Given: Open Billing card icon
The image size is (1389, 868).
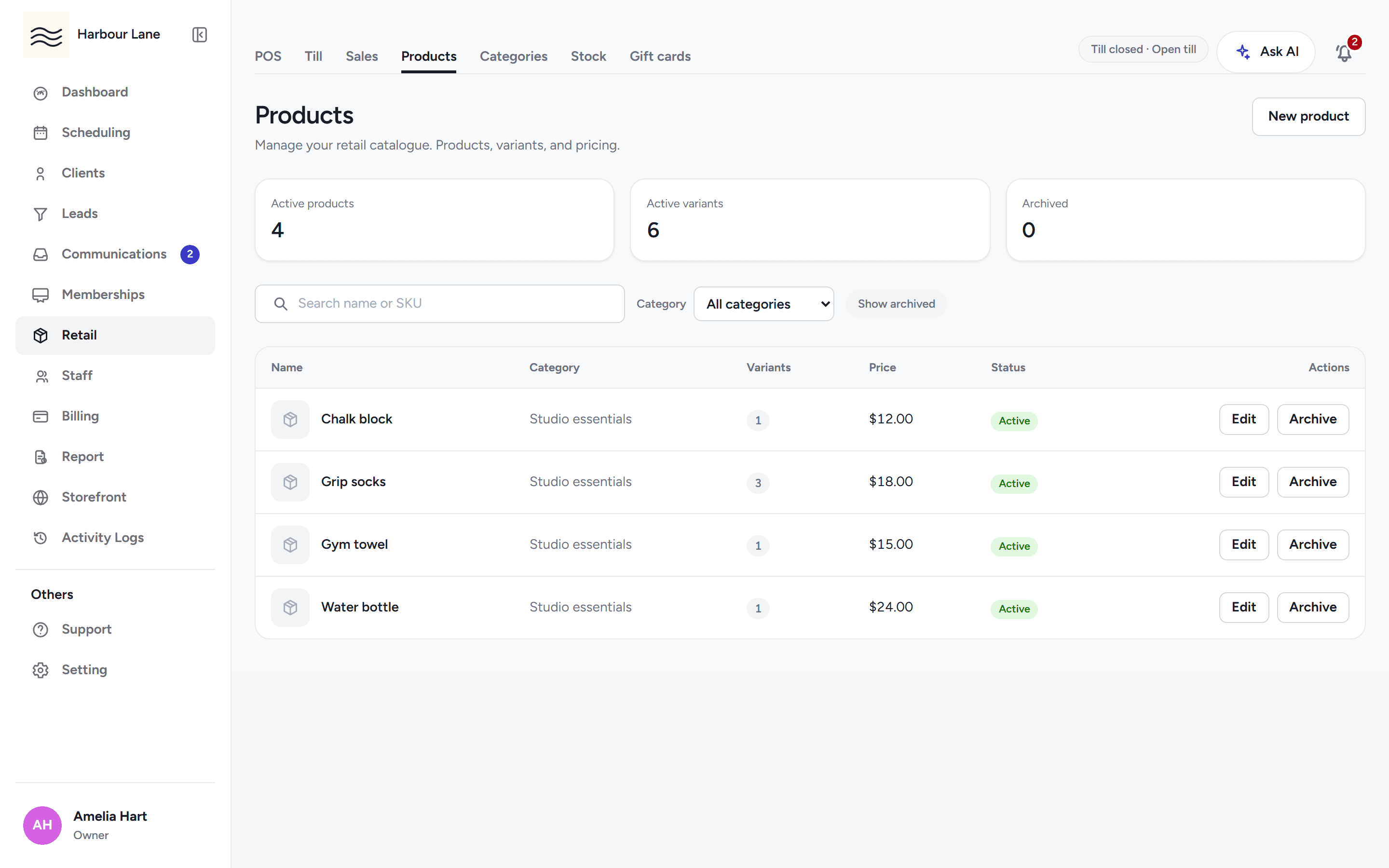Looking at the screenshot, I should (40, 416).
